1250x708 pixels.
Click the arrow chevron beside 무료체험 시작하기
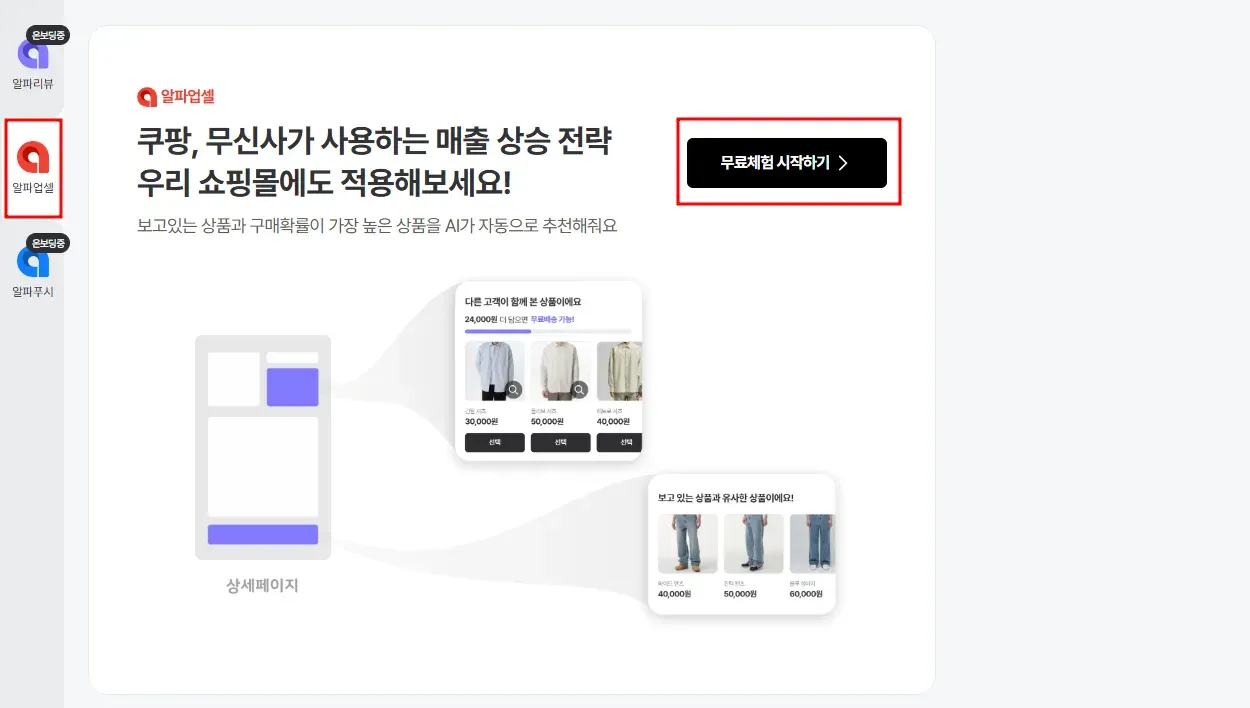843,163
